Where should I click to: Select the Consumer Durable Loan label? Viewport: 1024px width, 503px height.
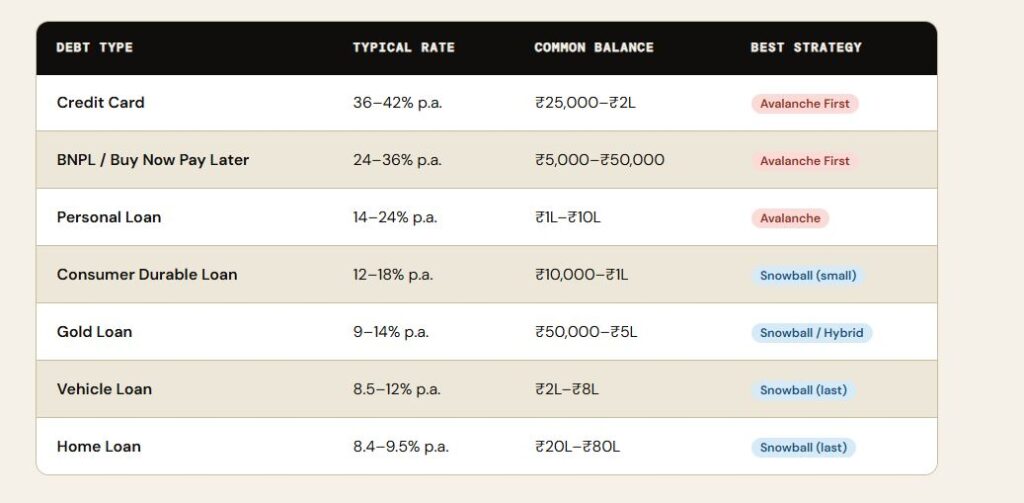(146, 275)
